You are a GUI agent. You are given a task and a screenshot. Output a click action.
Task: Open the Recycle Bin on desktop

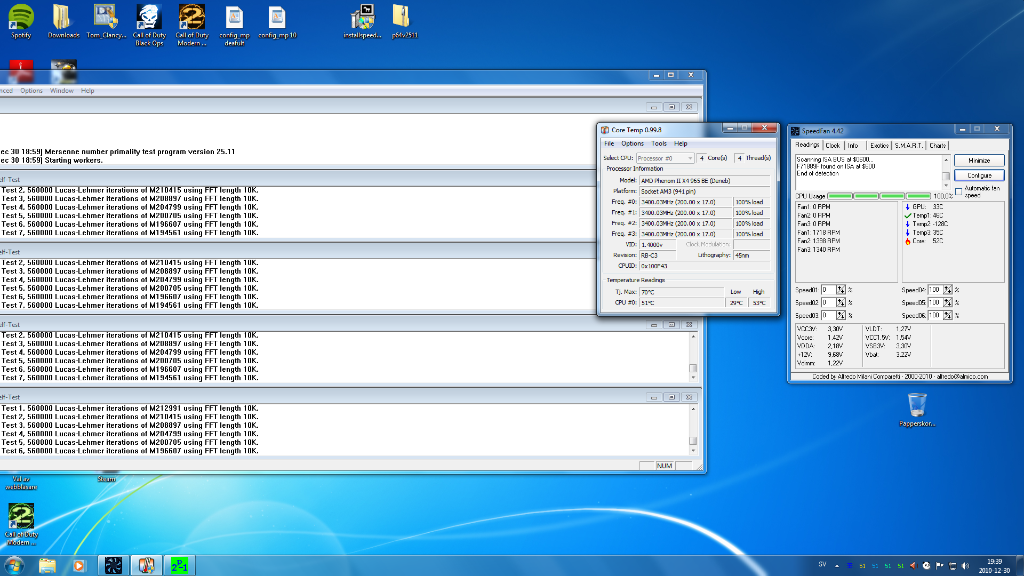pos(916,406)
